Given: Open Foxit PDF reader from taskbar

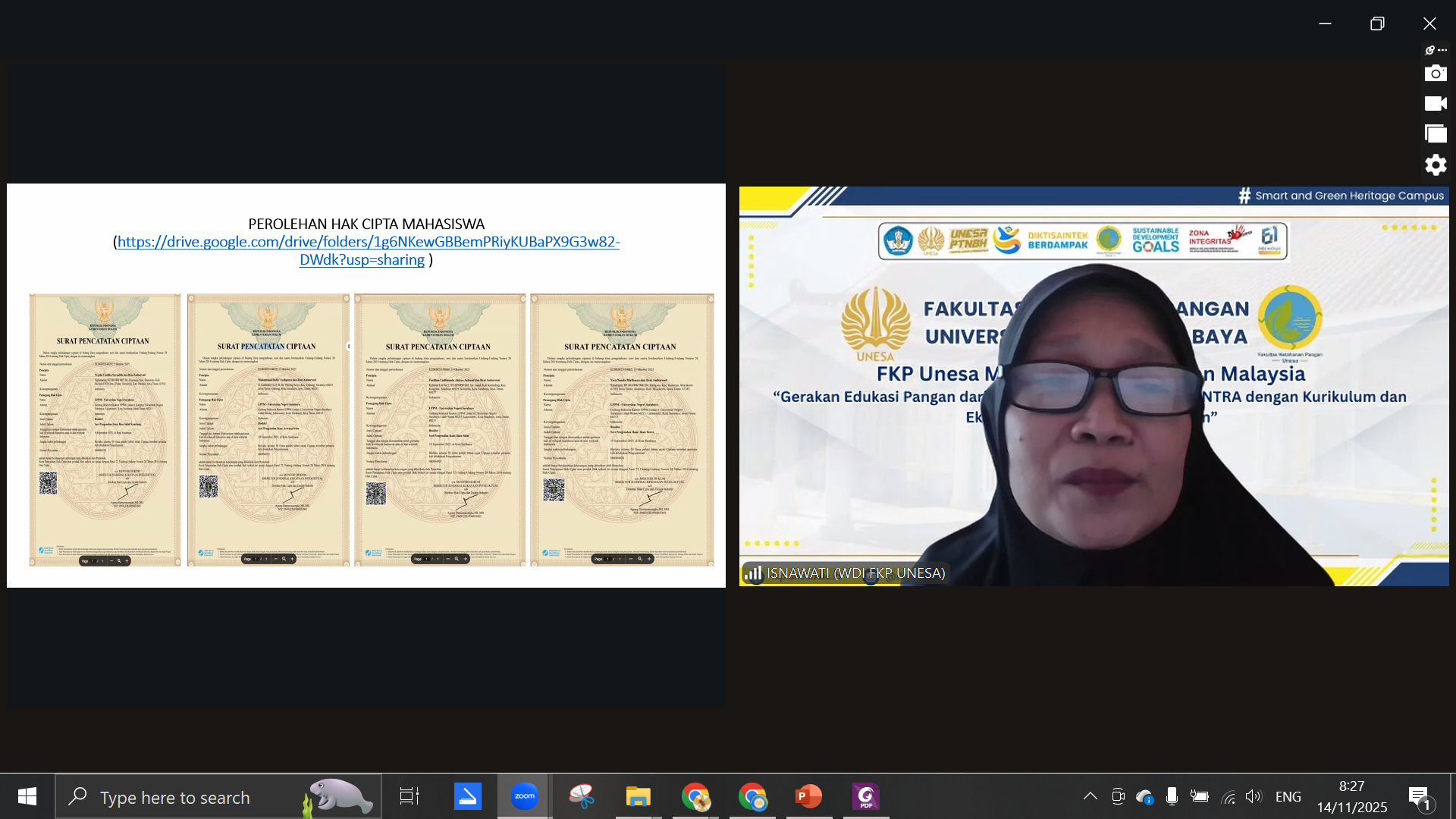Looking at the screenshot, I should tap(865, 796).
